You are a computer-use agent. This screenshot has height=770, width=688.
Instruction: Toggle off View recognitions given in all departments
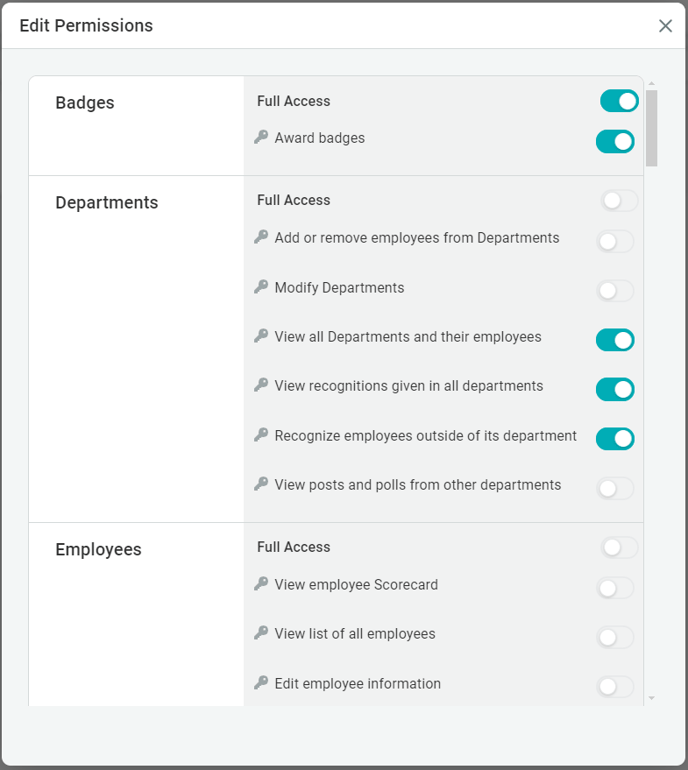coord(615,389)
